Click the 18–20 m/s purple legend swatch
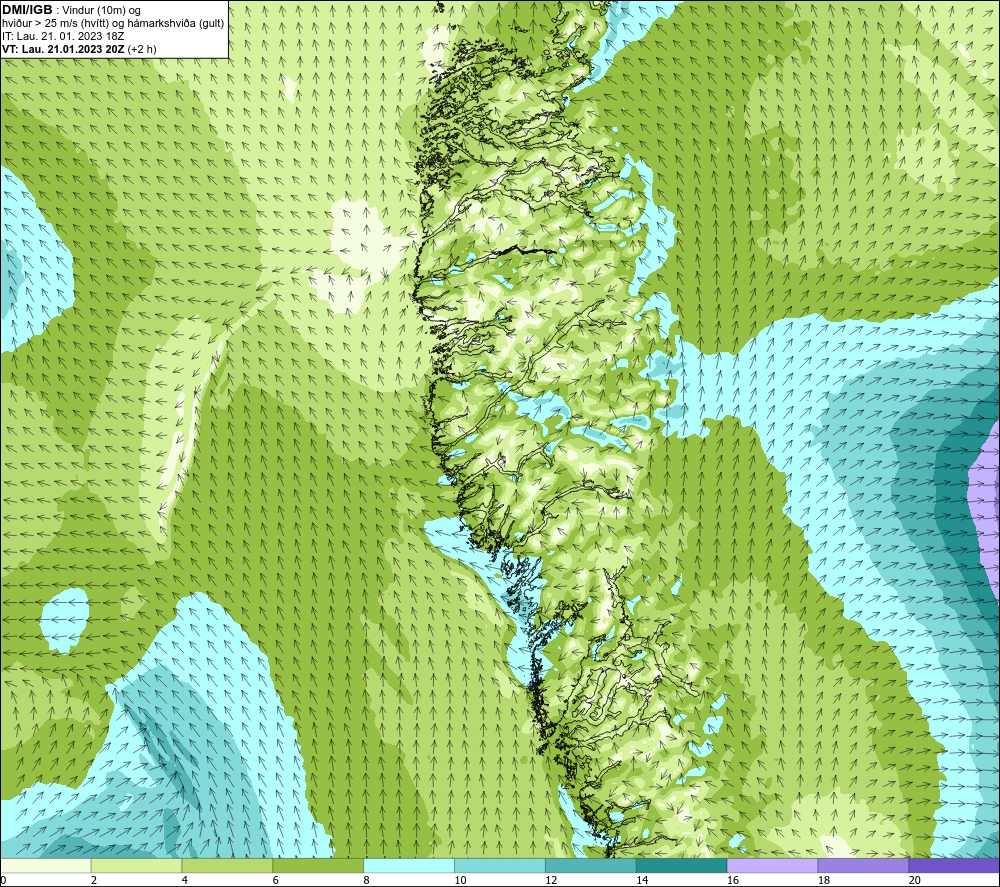This screenshot has width=1000, height=887. pyautogui.click(x=864, y=866)
